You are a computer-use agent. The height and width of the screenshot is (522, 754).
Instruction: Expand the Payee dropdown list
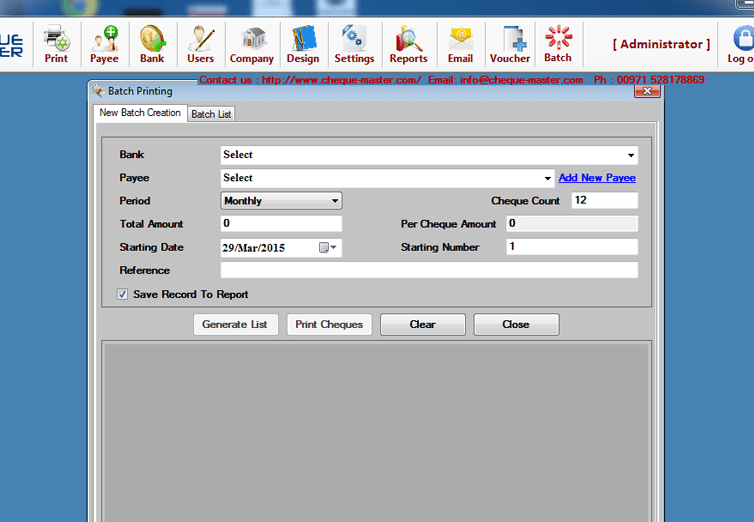[x=547, y=178]
